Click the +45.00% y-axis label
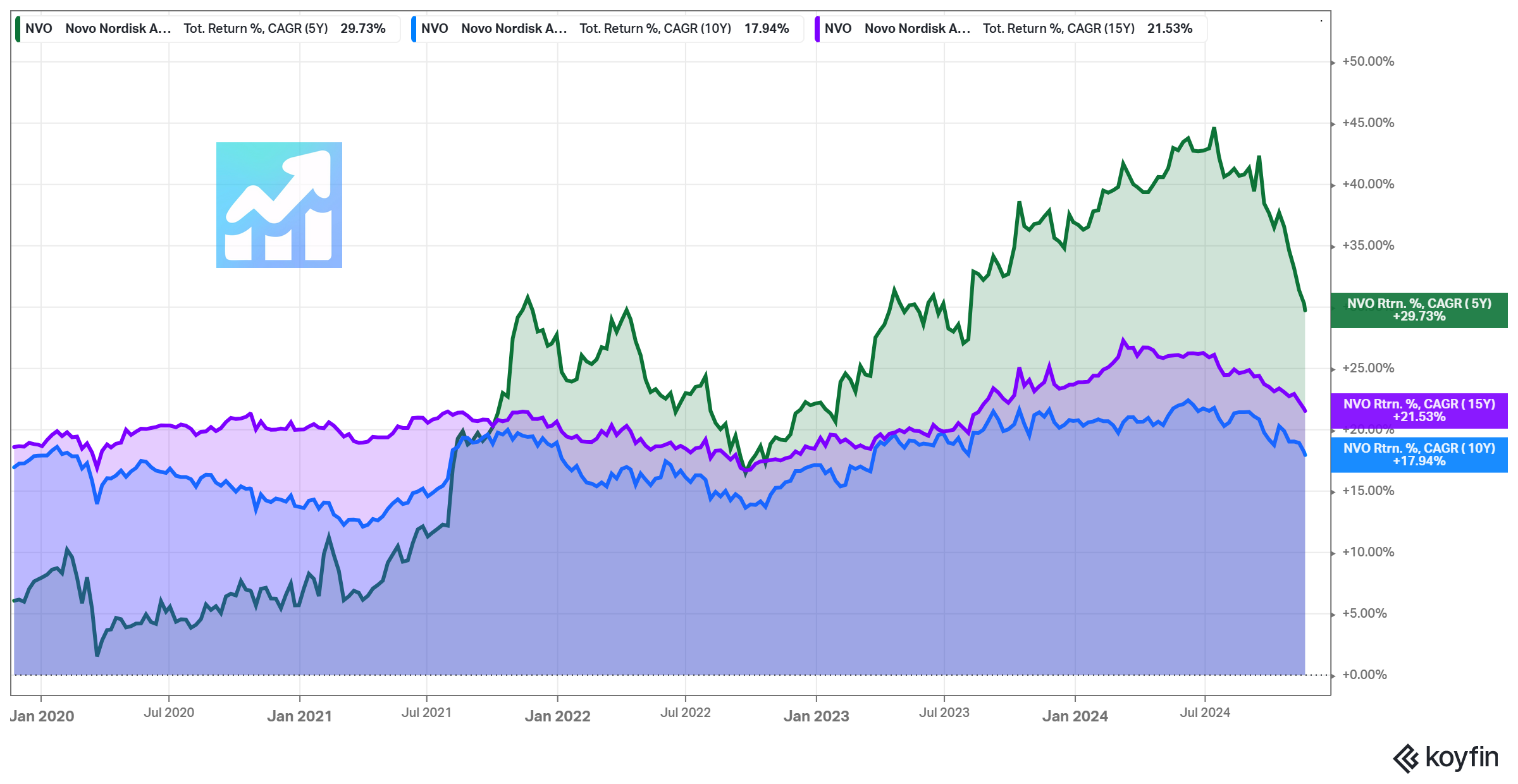The width and height of the screenshot is (1518, 784). (x=1368, y=123)
